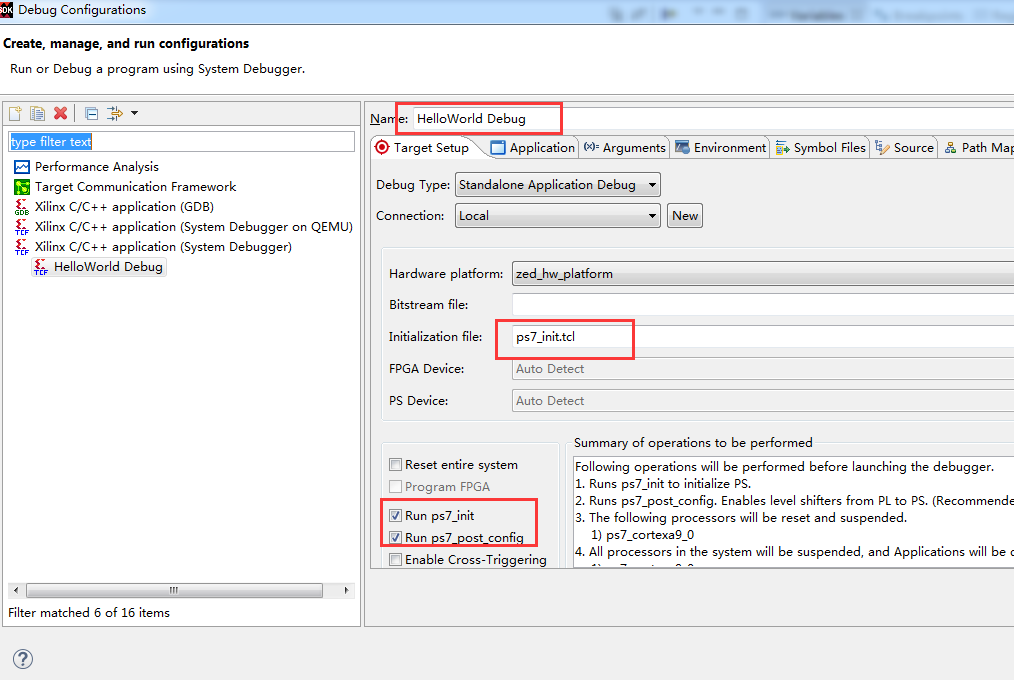Image resolution: width=1014 pixels, height=680 pixels.
Task: Switch to the Application tab
Action: coord(532,148)
